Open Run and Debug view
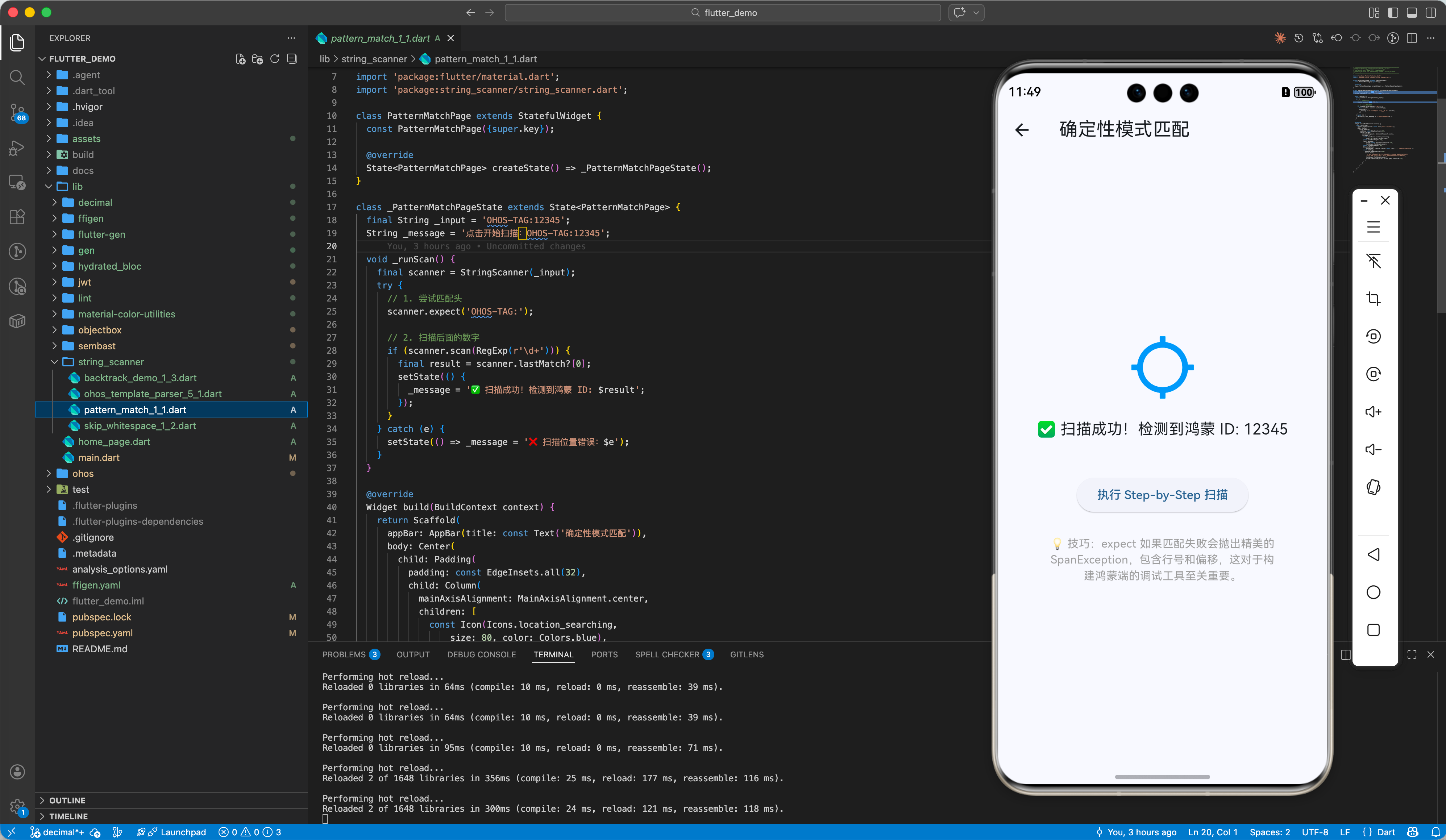 [17, 148]
